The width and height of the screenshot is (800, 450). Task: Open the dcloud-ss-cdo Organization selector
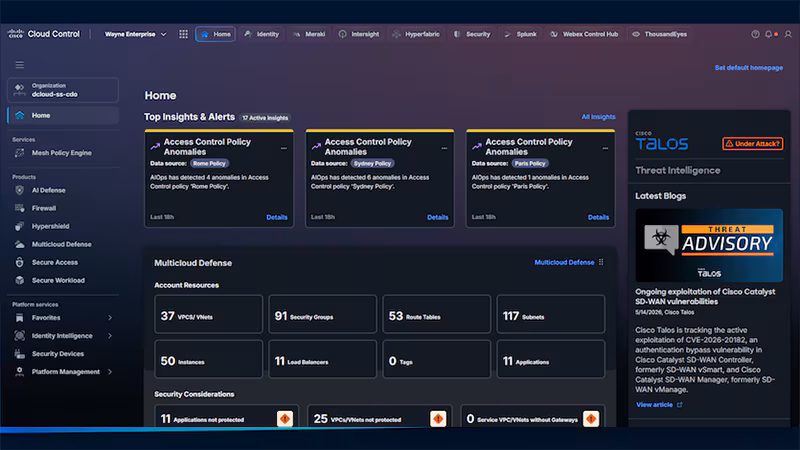click(63, 90)
